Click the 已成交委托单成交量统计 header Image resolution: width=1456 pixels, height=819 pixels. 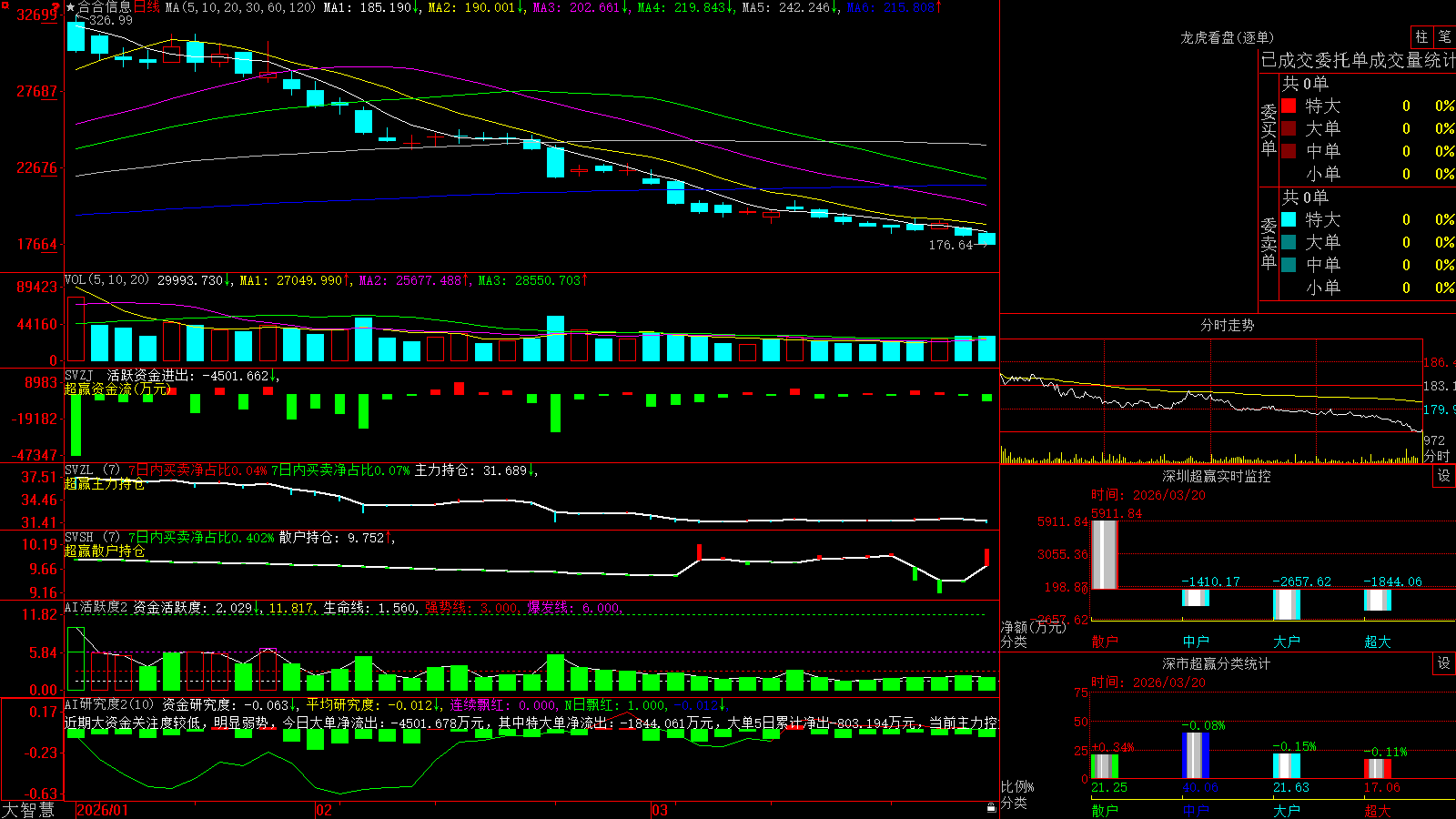coord(1358,60)
